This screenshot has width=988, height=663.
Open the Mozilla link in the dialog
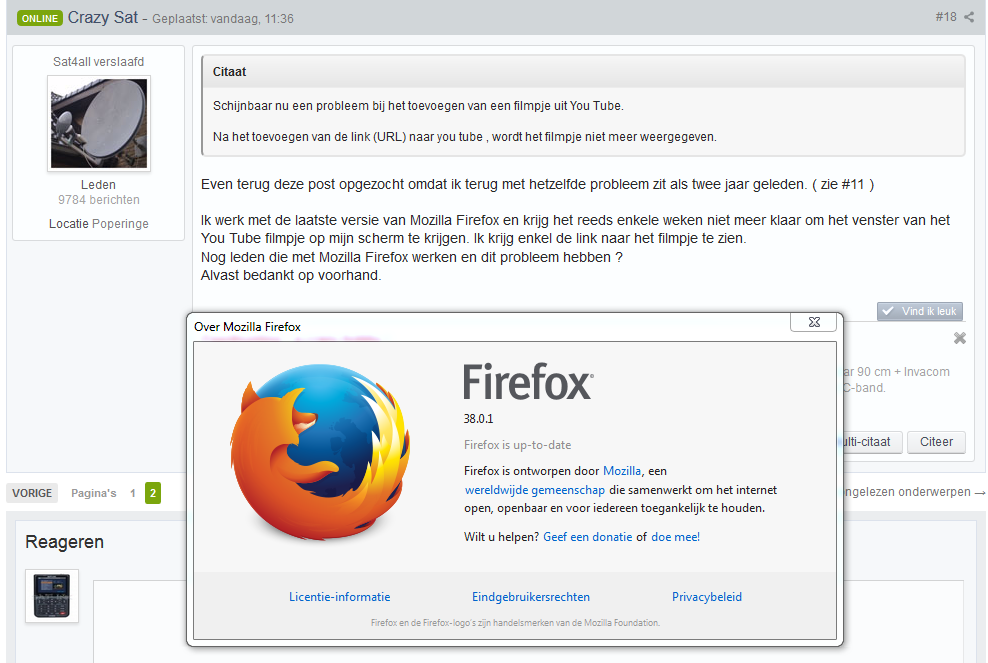coord(622,471)
